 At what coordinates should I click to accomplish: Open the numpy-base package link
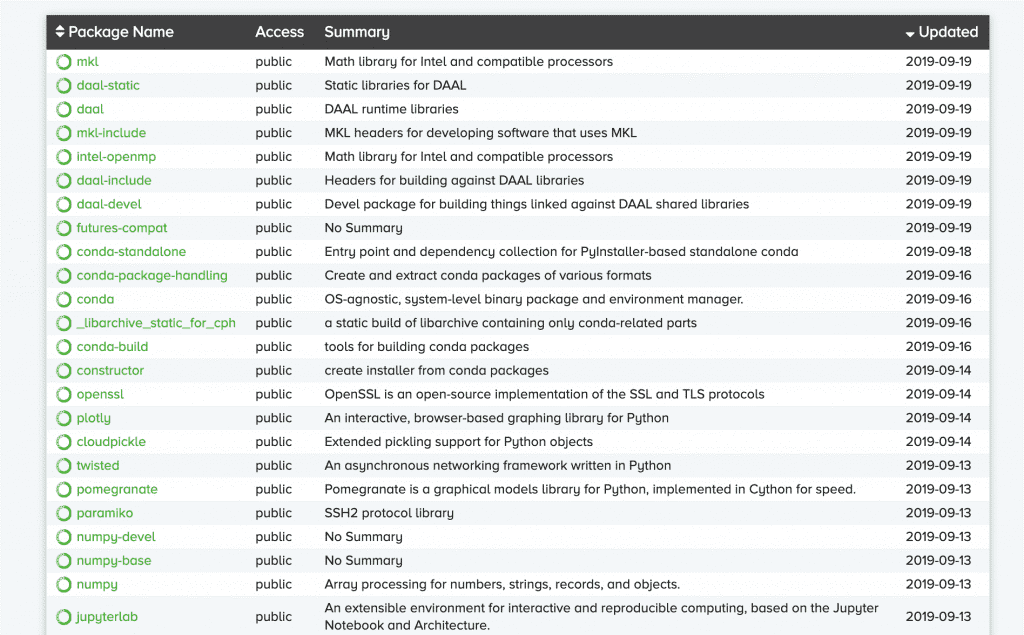[114, 561]
